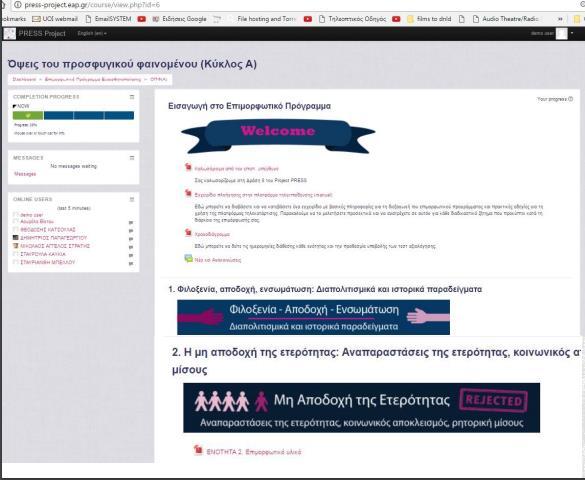Show hidden bookmarks with the overflow chevron
This screenshot has width=585, height=480.
(560, 19)
